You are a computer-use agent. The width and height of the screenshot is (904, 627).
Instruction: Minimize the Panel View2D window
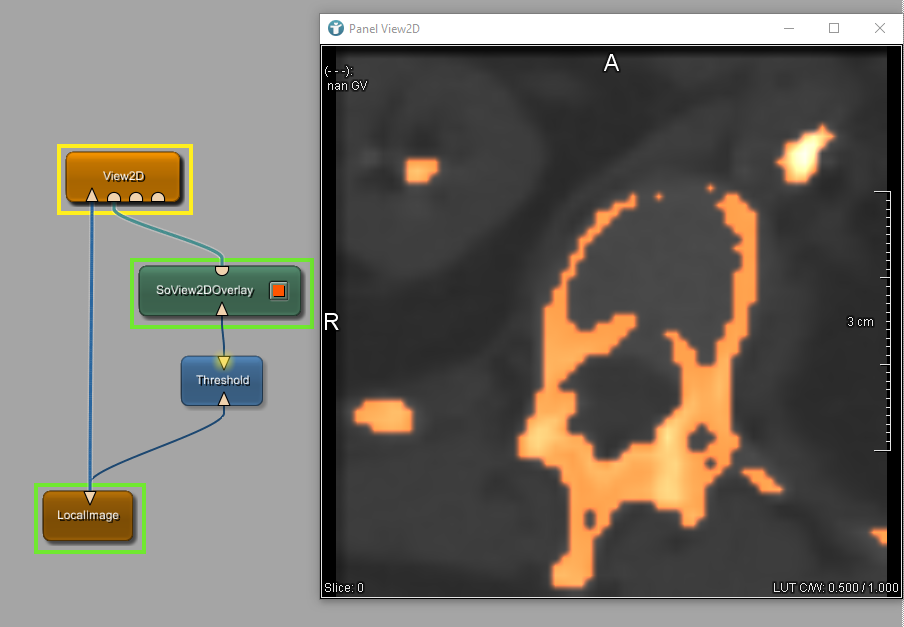(x=788, y=28)
